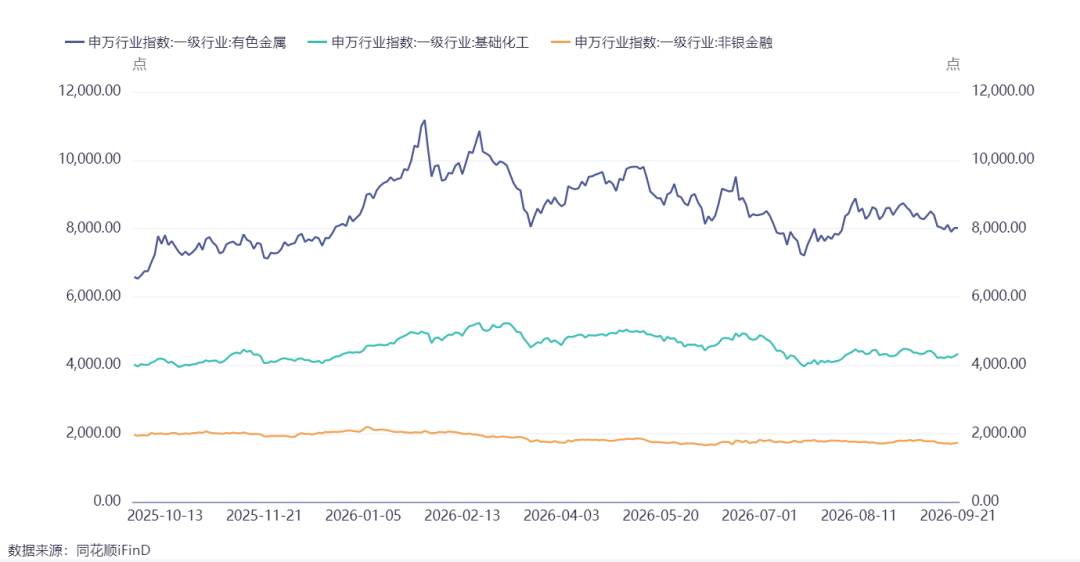This screenshot has width=1080, height=562.
Task: Click the 2026-01-05 date axis label
Action: [x=363, y=516]
